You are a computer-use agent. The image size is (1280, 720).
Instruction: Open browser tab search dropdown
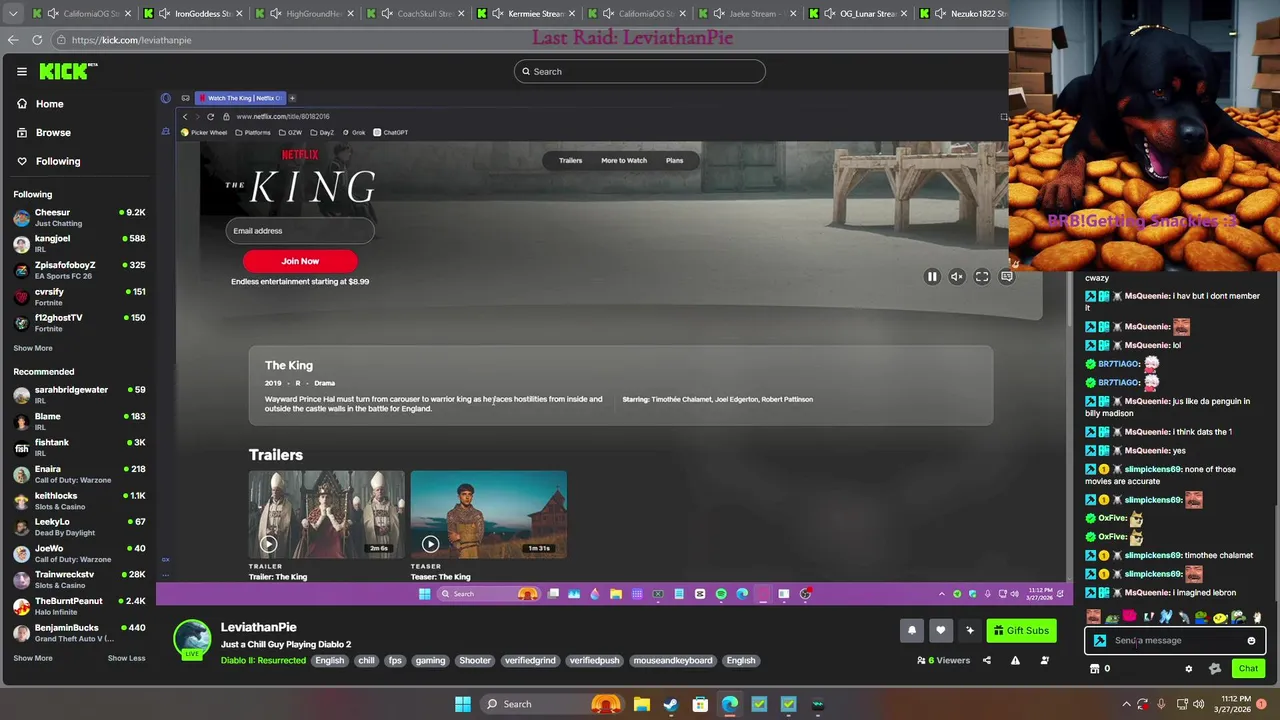click(11, 13)
